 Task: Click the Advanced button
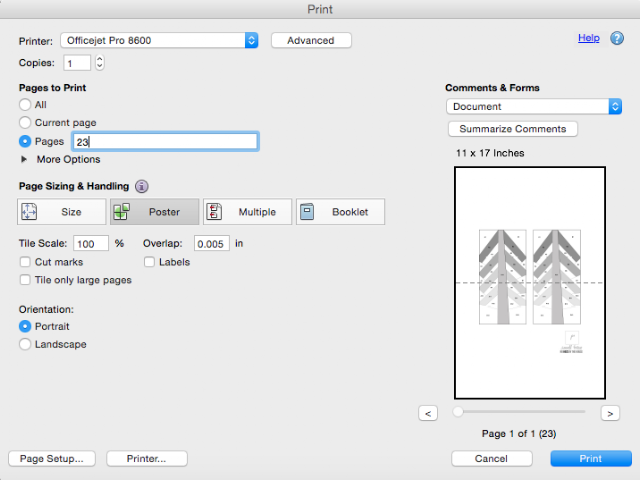tap(311, 40)
